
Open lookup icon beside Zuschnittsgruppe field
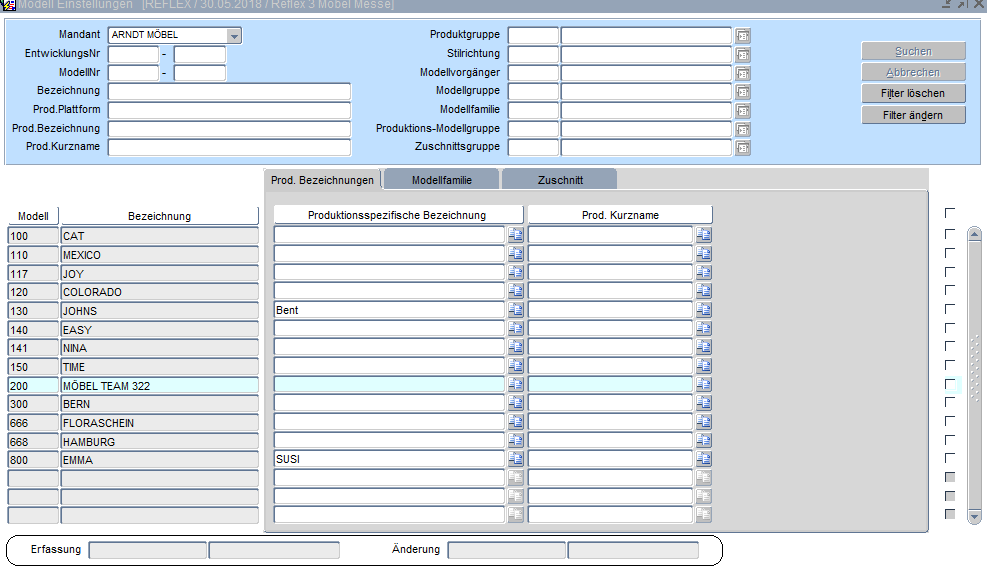point(742,148)
